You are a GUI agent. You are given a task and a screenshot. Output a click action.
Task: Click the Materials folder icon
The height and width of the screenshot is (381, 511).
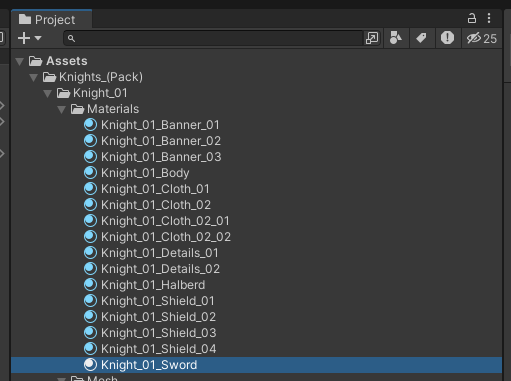pyautogui.click(x=77, y=109)
